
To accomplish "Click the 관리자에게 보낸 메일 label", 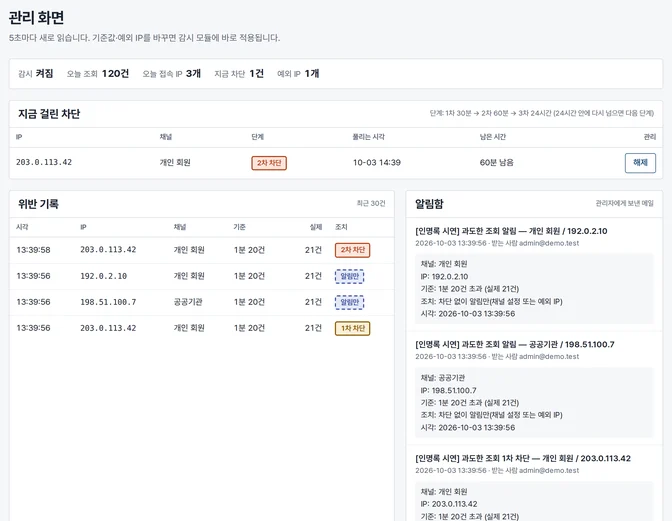I will 624,203.
